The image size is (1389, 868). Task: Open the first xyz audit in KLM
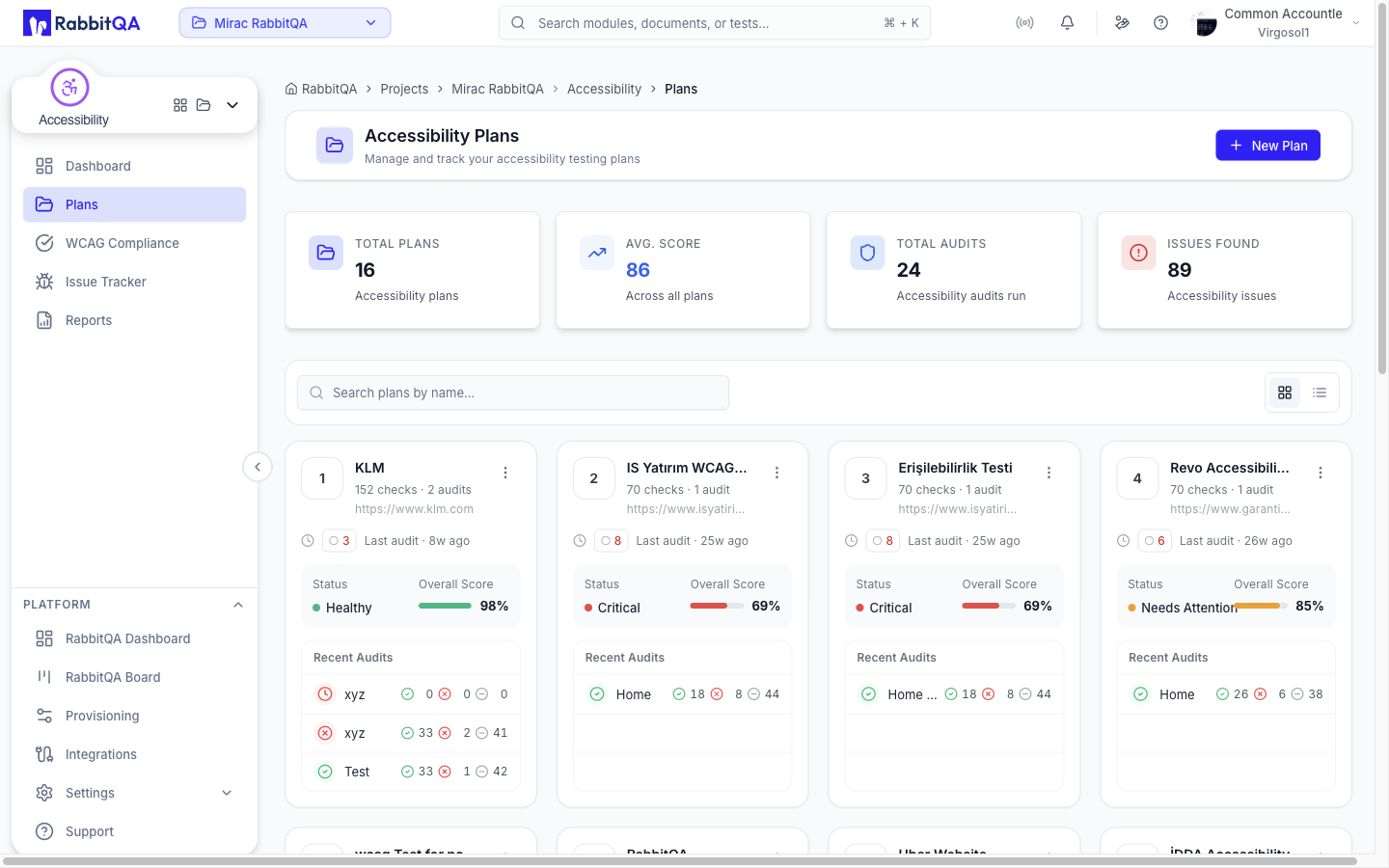tap(411, 694)
